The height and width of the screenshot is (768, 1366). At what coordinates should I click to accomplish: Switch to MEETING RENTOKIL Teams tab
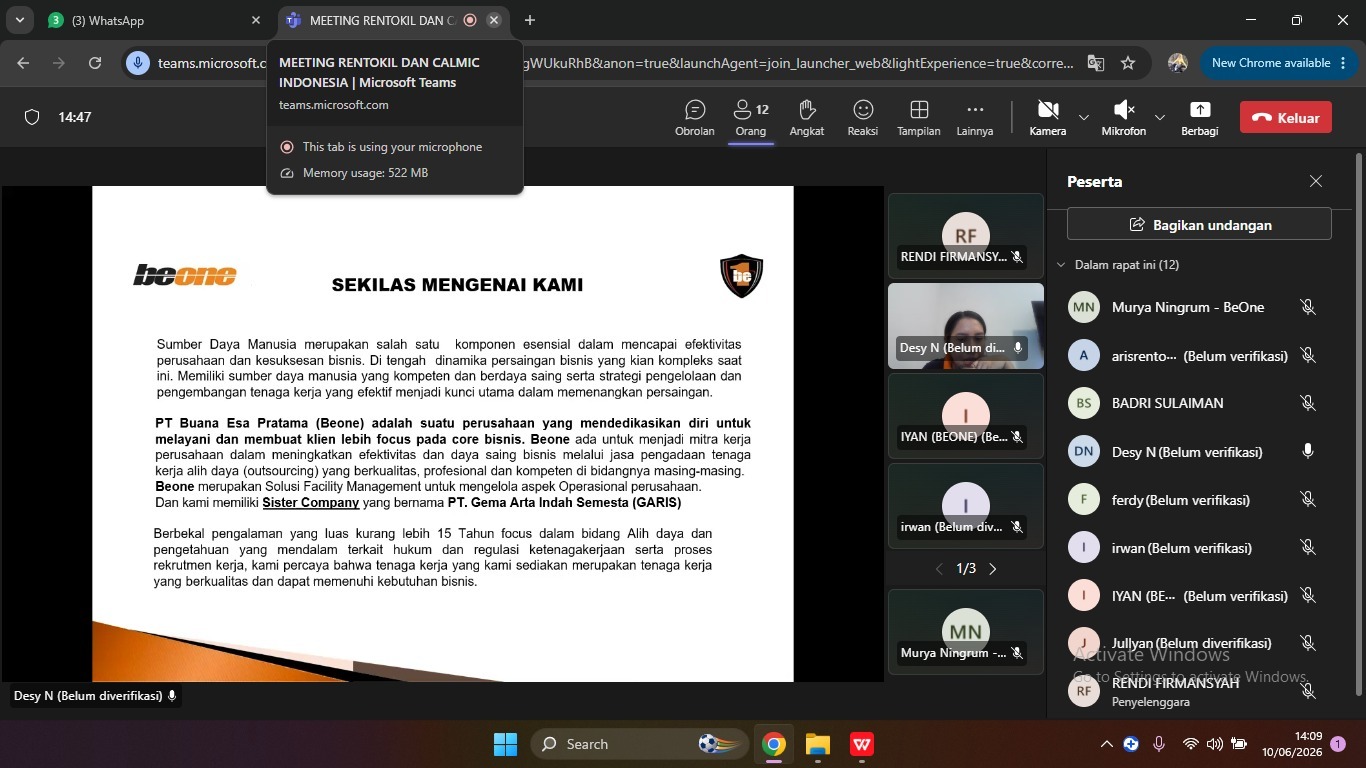coord(392,20)
